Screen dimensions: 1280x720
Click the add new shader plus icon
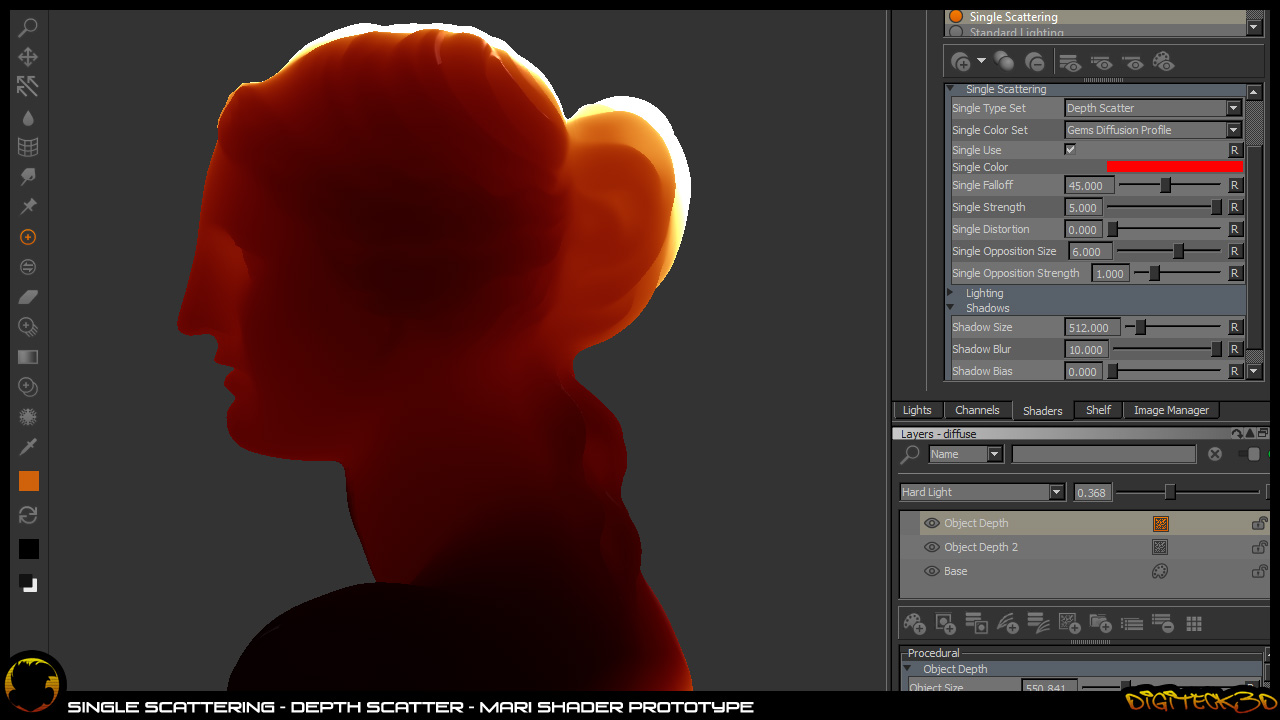[x=961, y=62]
